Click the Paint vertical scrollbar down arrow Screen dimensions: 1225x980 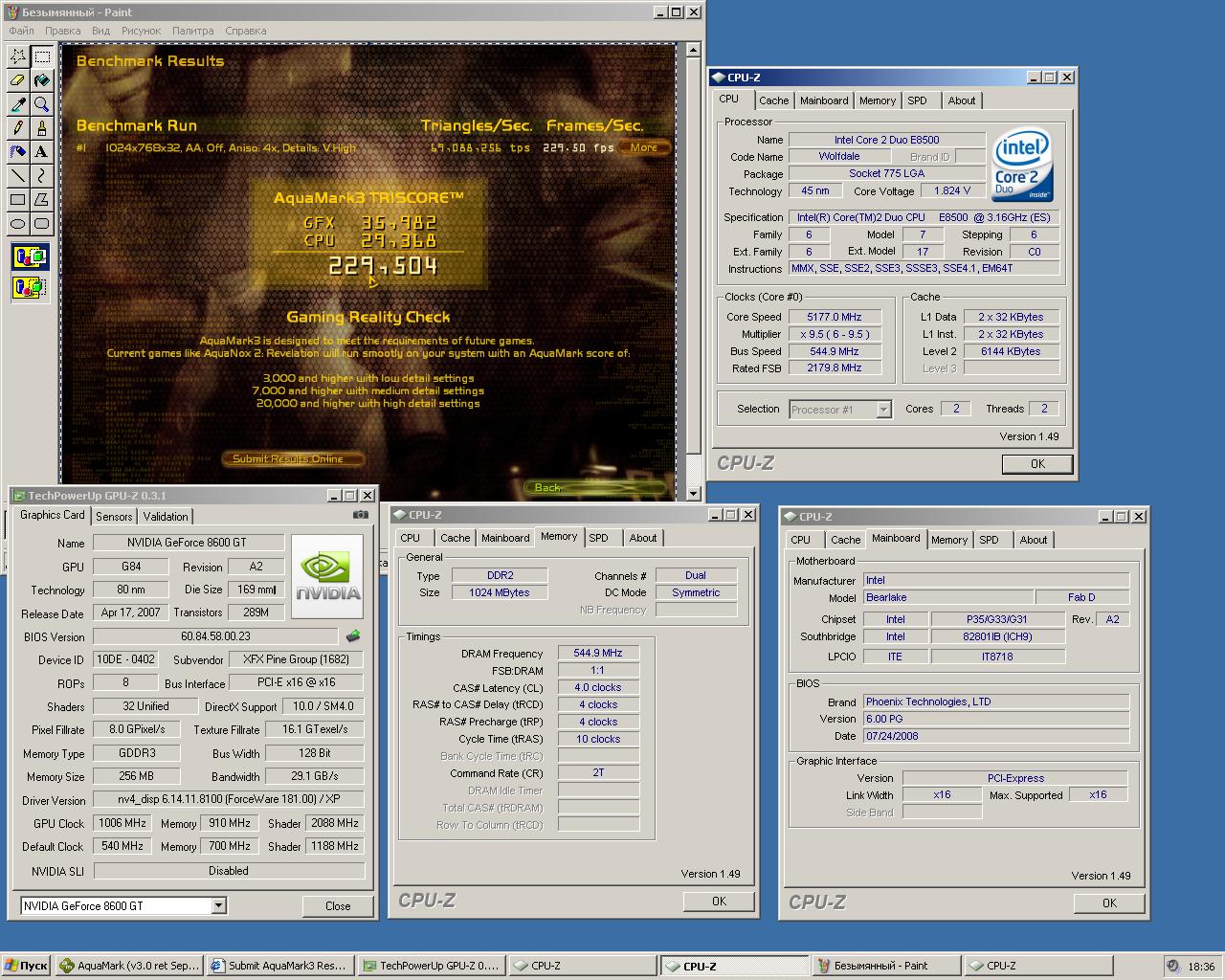click(694, 495)
